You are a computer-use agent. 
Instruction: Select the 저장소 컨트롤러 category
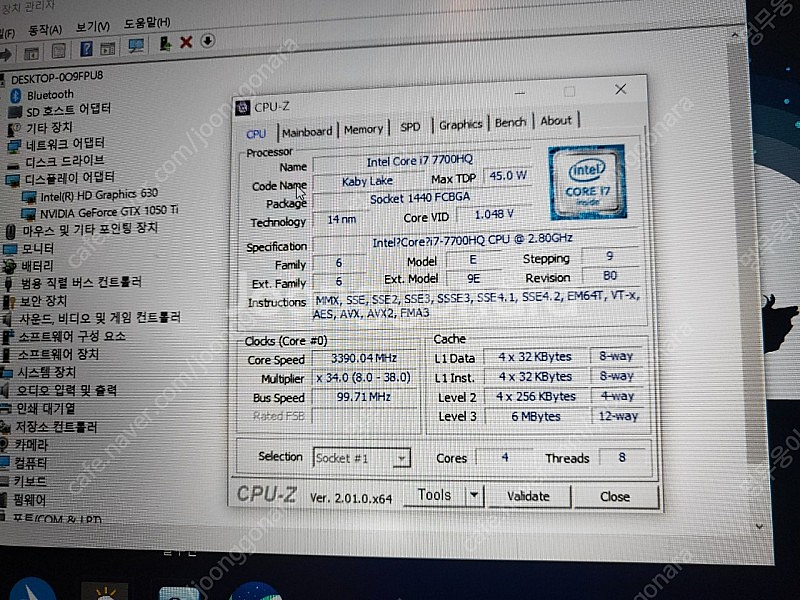coord(56,428)
